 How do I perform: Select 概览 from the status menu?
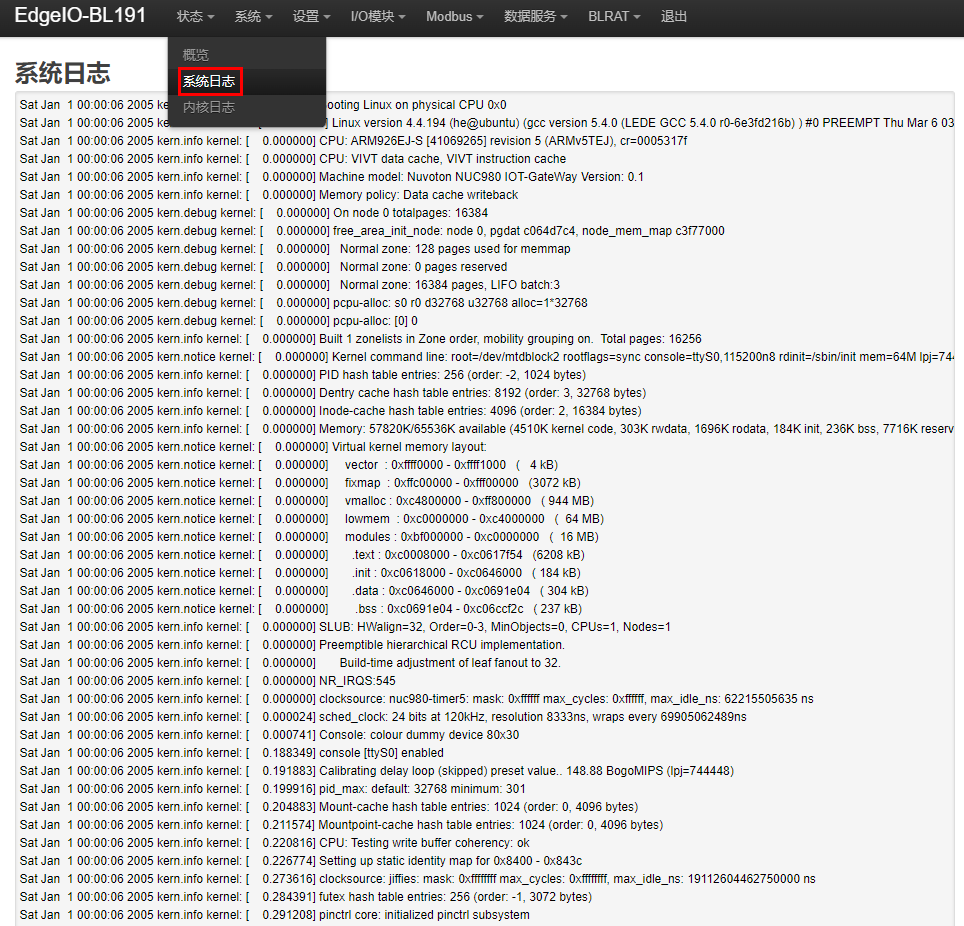tap(196, 55)
